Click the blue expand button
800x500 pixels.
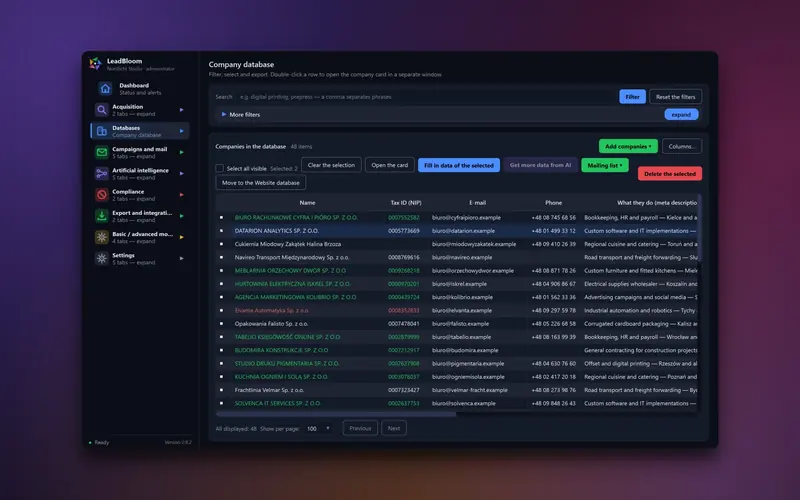coord(681,115)
